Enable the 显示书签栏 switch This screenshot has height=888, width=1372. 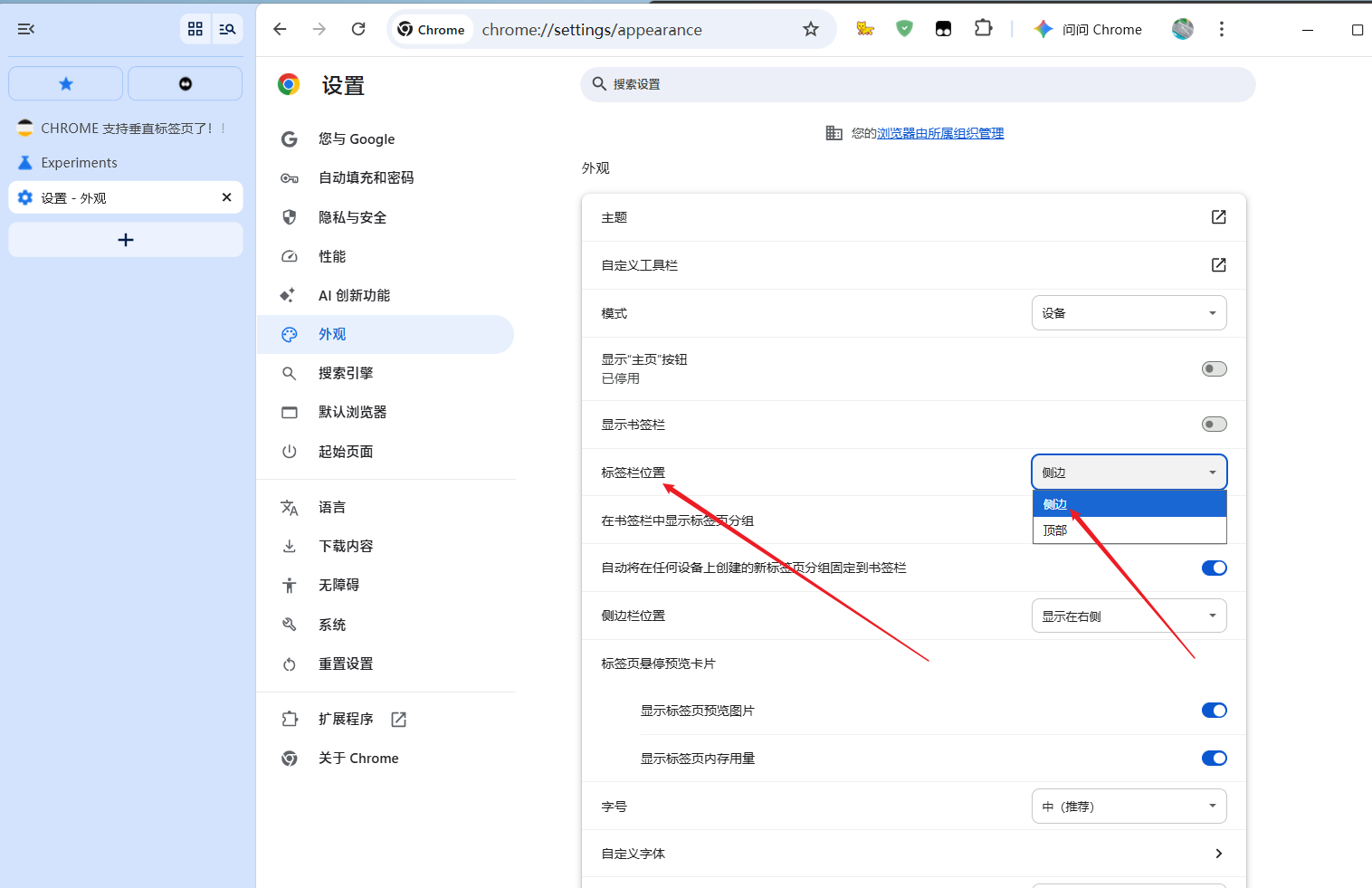pyautogui.click(x=1214, y=425)
